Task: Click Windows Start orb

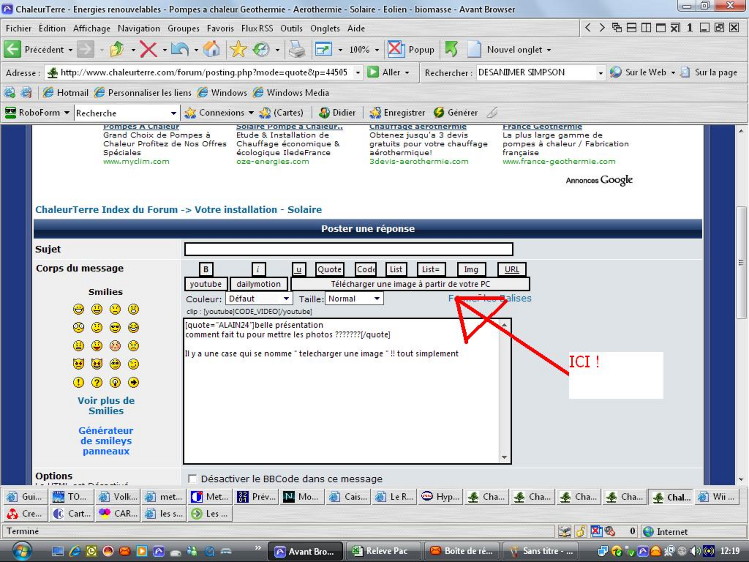Action: click(x=21, y=551)
